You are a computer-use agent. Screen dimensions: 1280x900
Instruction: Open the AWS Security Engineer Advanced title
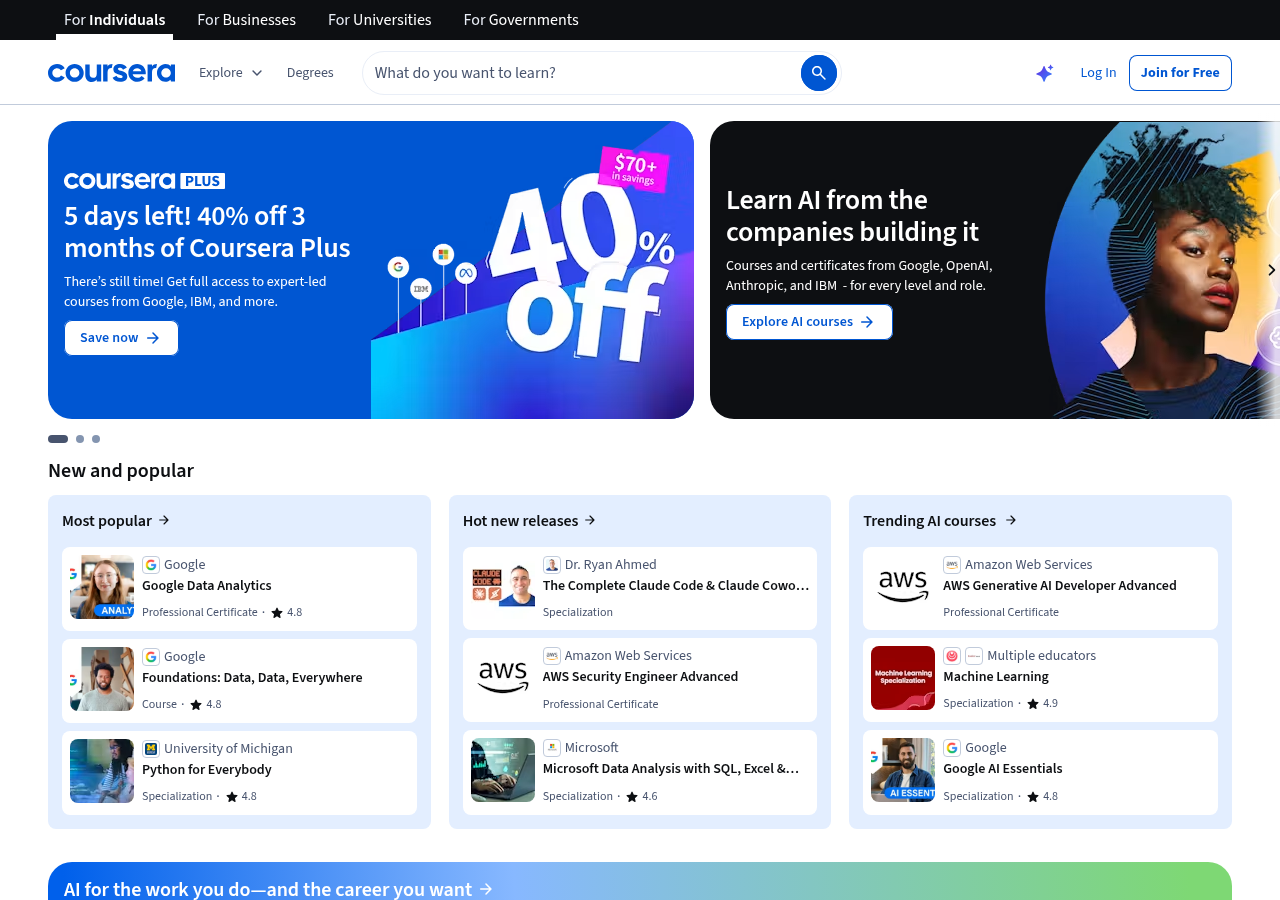640,677
